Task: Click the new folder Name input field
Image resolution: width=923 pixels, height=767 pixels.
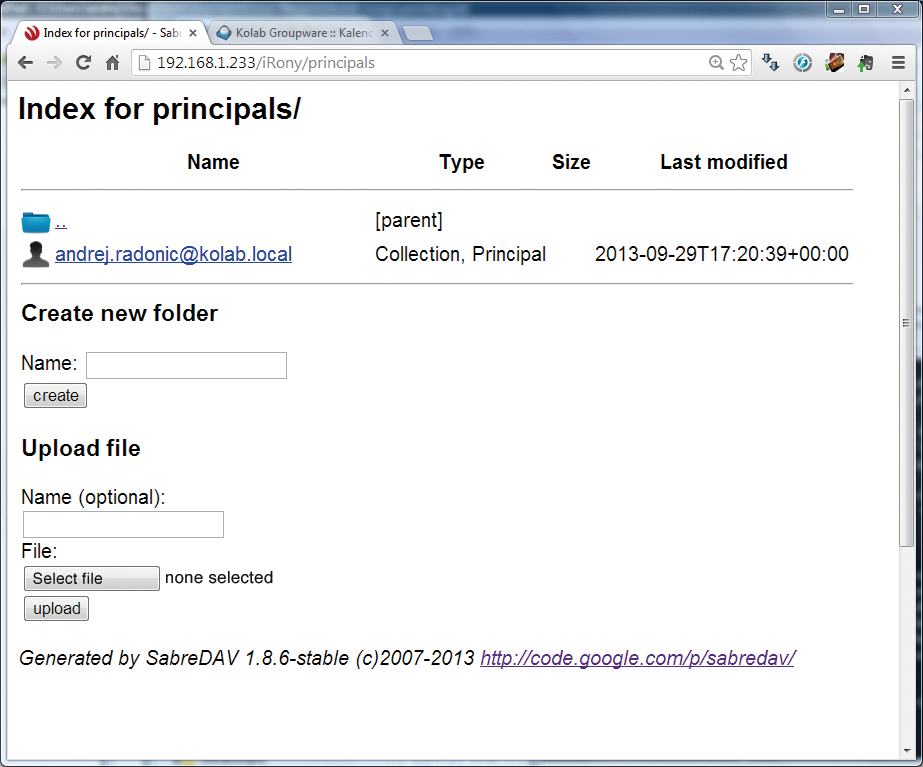Action: tap(186, 366)
